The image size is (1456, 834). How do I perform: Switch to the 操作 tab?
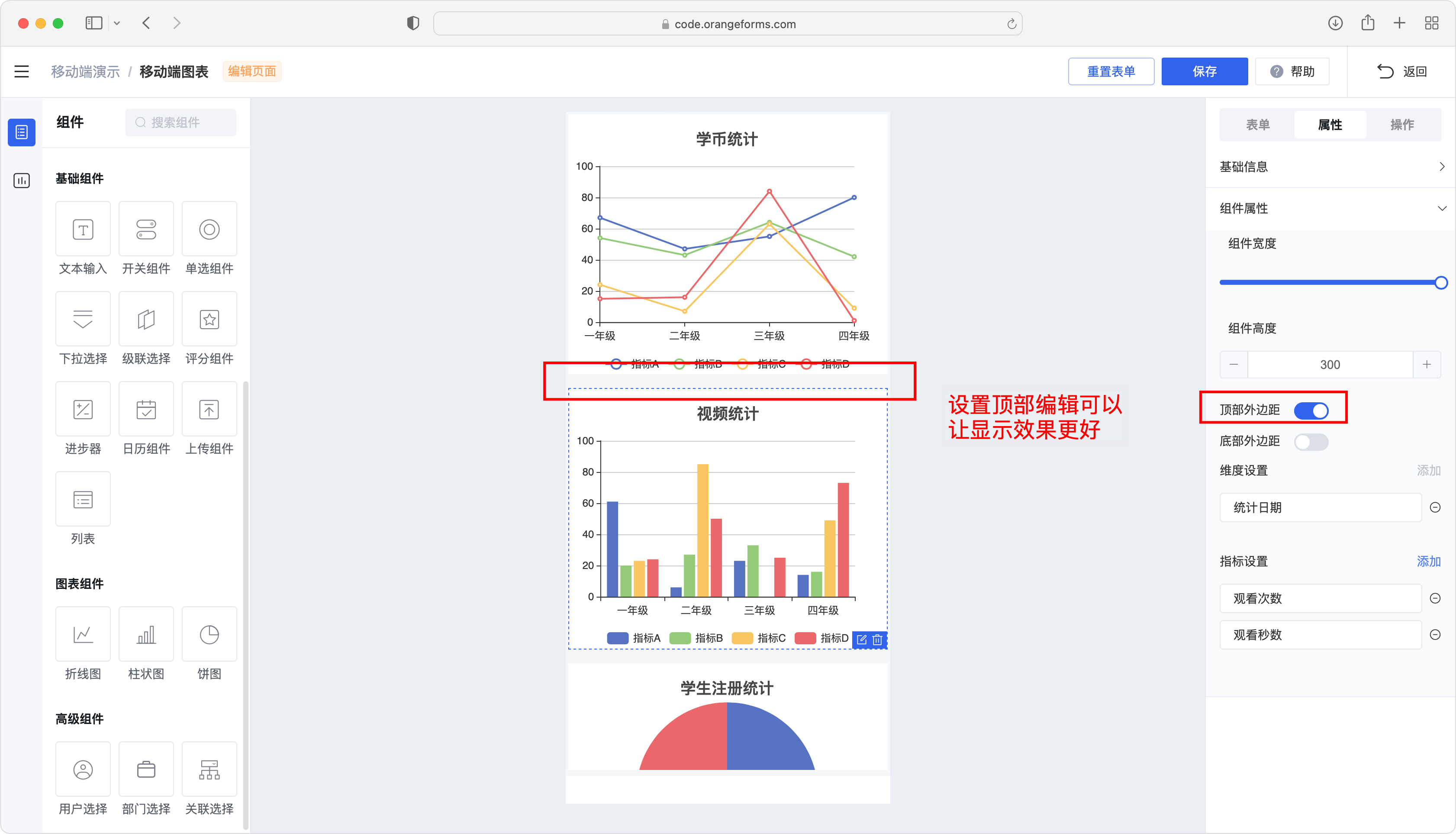(1402, 124)
